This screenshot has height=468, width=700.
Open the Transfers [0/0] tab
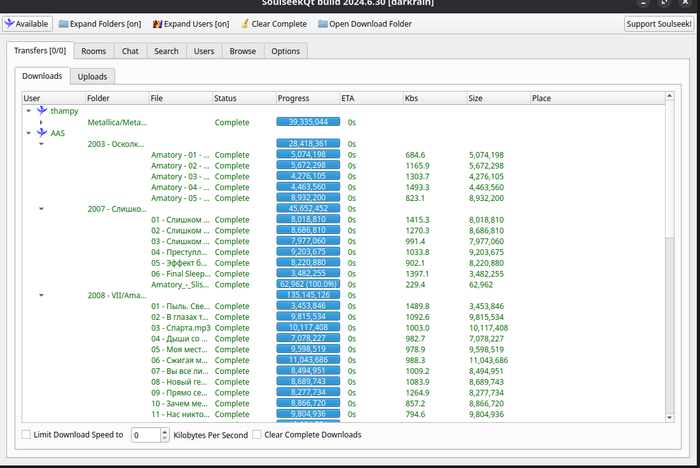click(40, 50)
